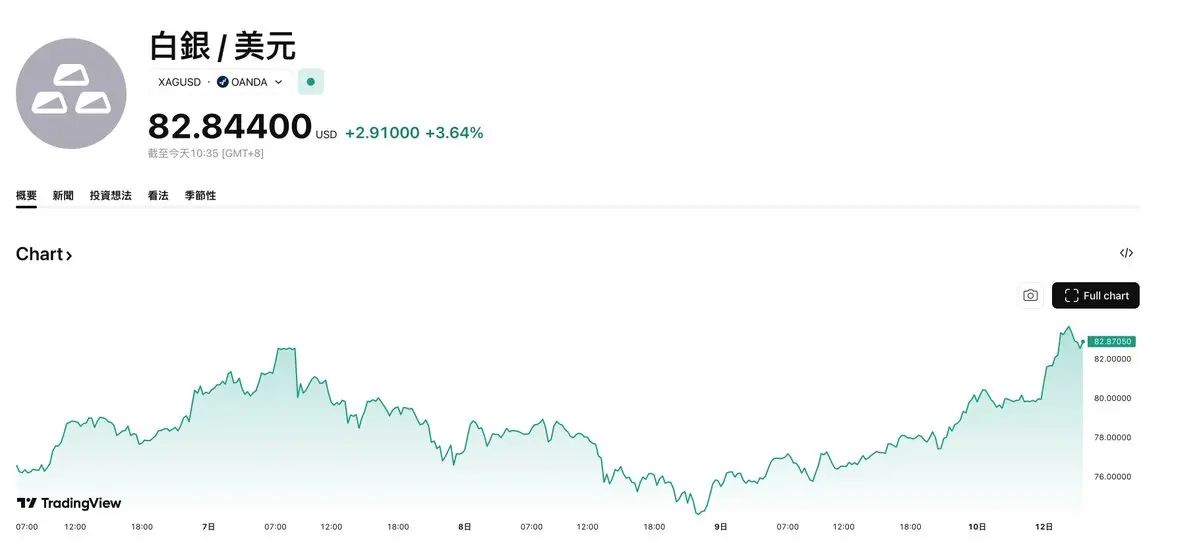The image size is (1199, 546).
Task: Open the Full chart button
Action: (1095, 295)
